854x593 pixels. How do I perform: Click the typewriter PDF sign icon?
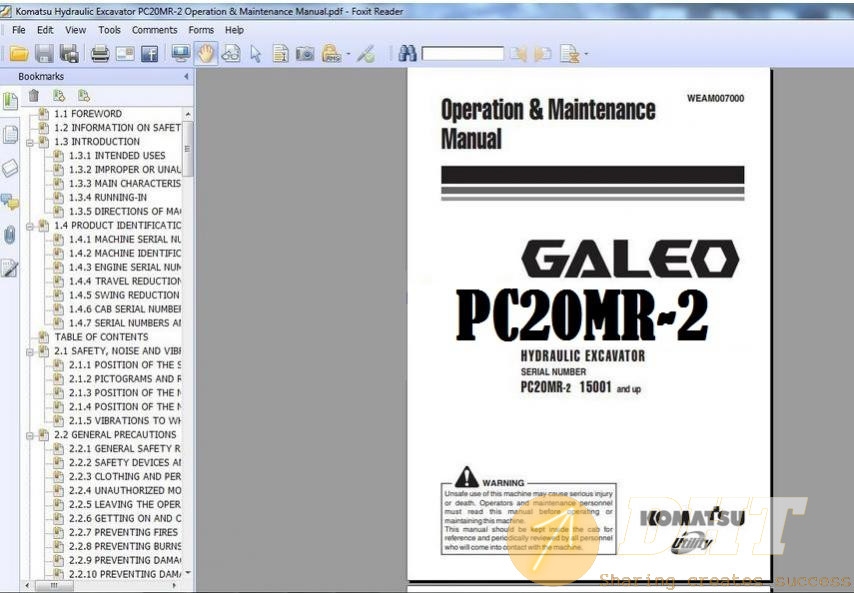(331, 53)
